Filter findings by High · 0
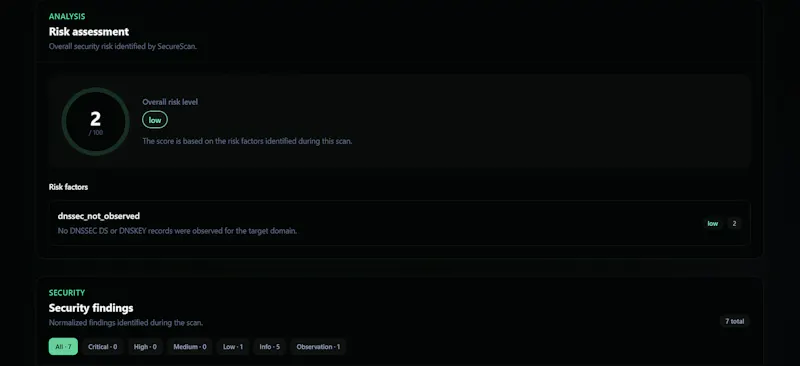The height and width of the screenshot is (366, 800). pyautogui.click(x=145, y=347)
